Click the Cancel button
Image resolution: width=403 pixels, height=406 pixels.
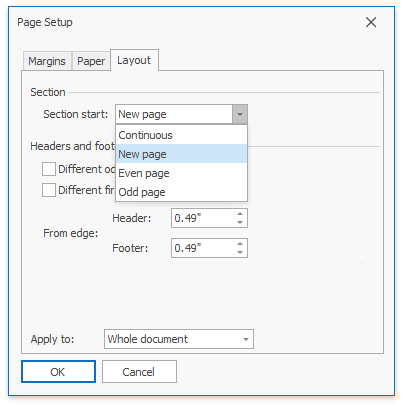[139, 372]
